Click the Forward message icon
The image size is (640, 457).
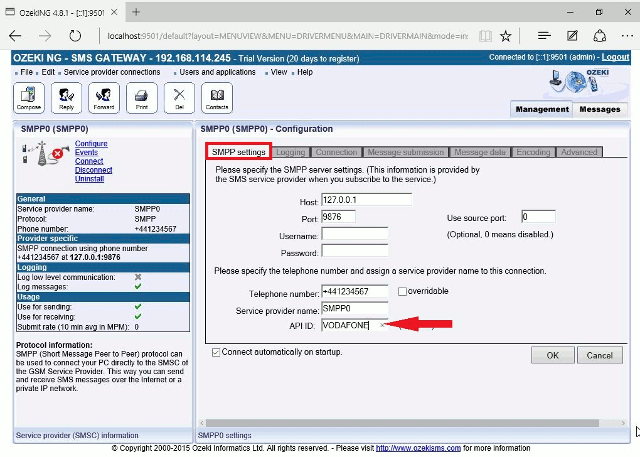point(104,99)
